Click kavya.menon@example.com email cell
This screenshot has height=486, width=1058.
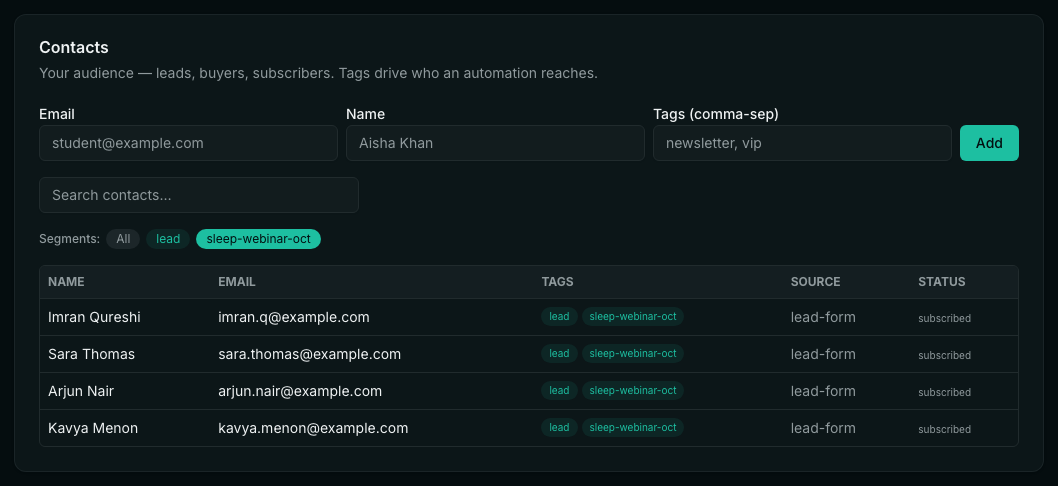click(313, 429)
